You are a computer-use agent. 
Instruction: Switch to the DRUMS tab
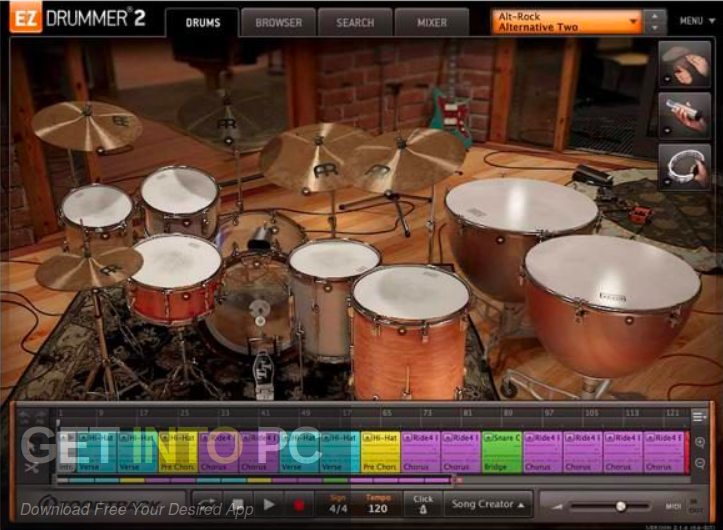click(x=202, y=22)
